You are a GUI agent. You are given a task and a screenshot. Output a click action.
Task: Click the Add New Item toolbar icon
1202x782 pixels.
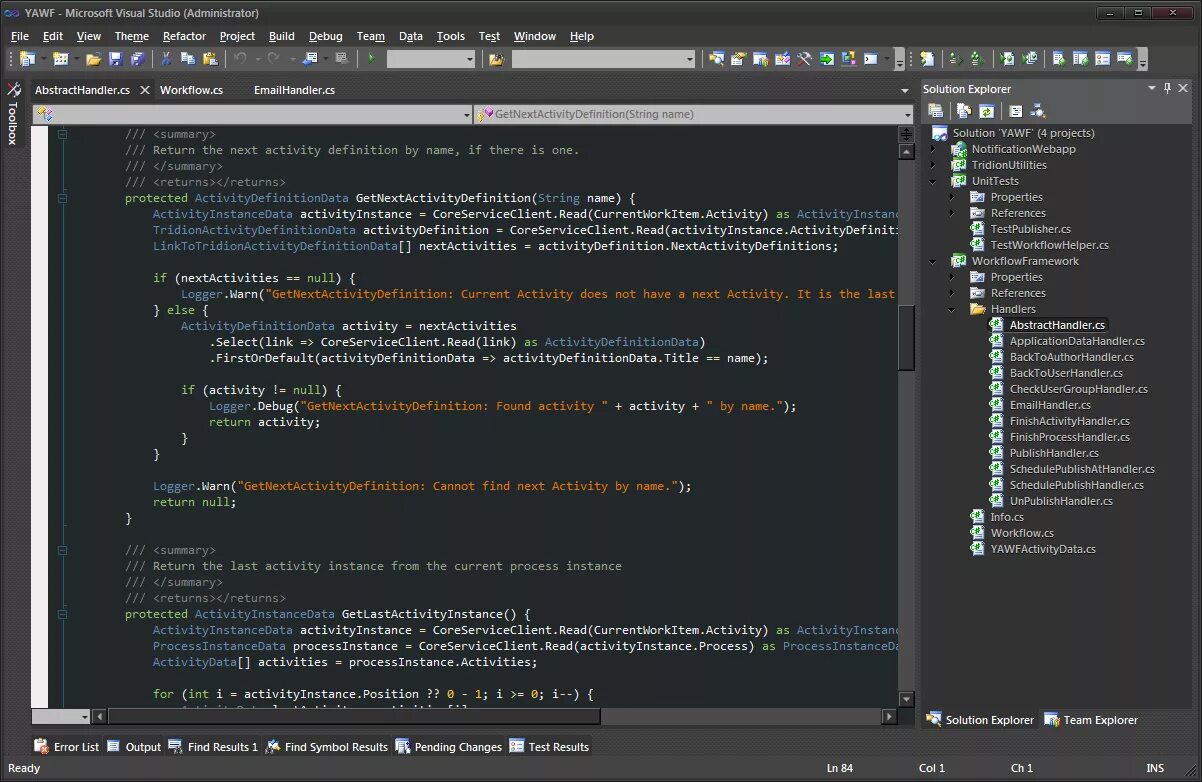click(x=60, y=59)
